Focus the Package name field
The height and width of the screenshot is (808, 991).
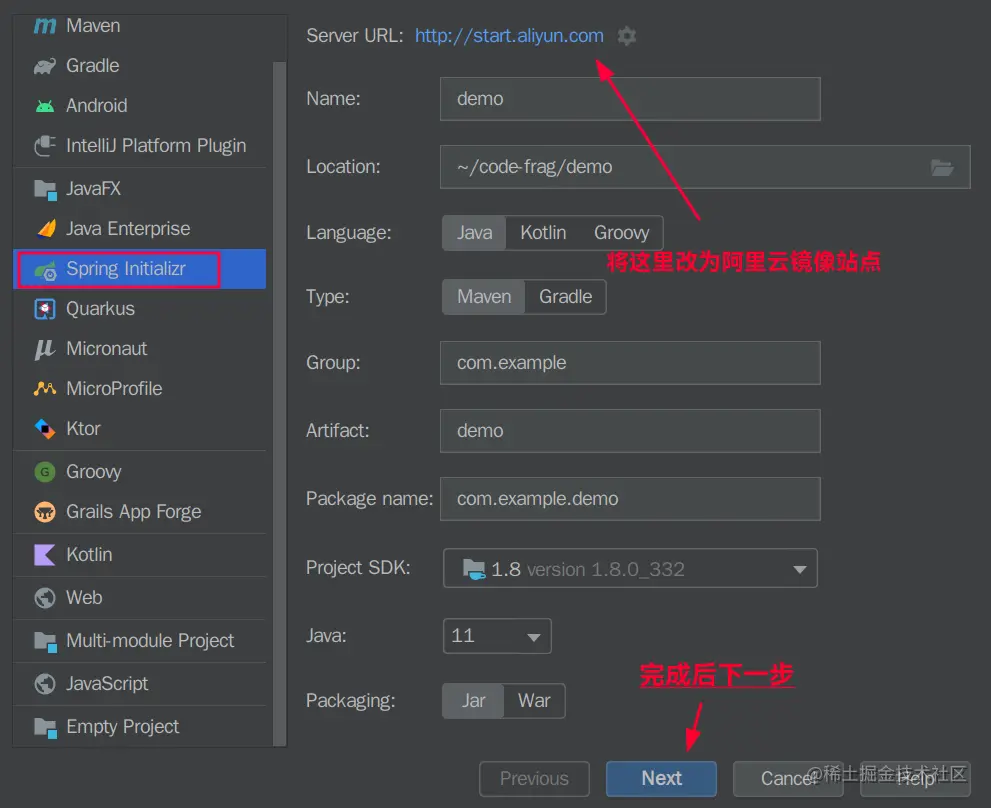tap(630, 499)
